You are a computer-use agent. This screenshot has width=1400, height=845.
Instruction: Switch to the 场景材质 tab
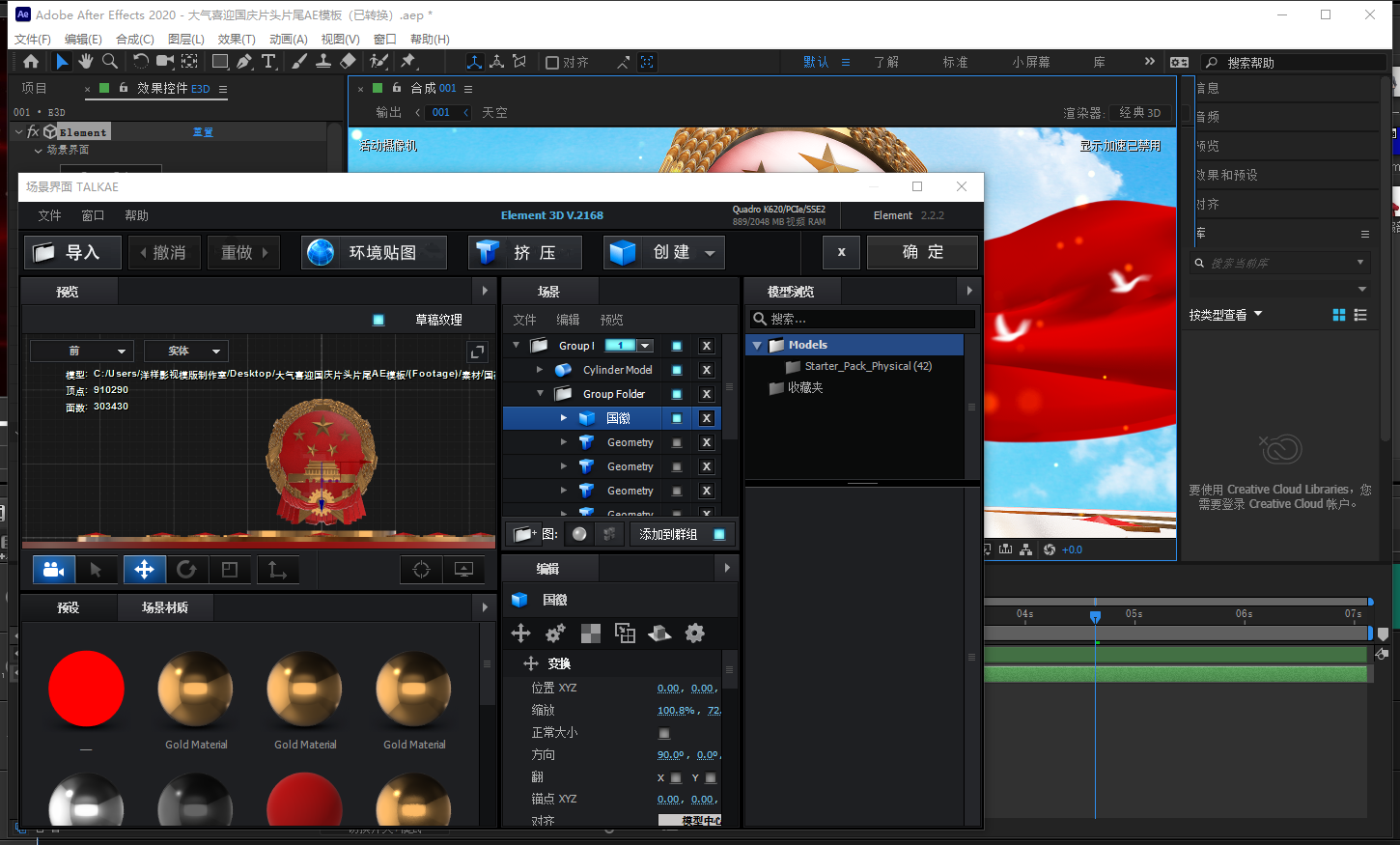coord(165,607)
